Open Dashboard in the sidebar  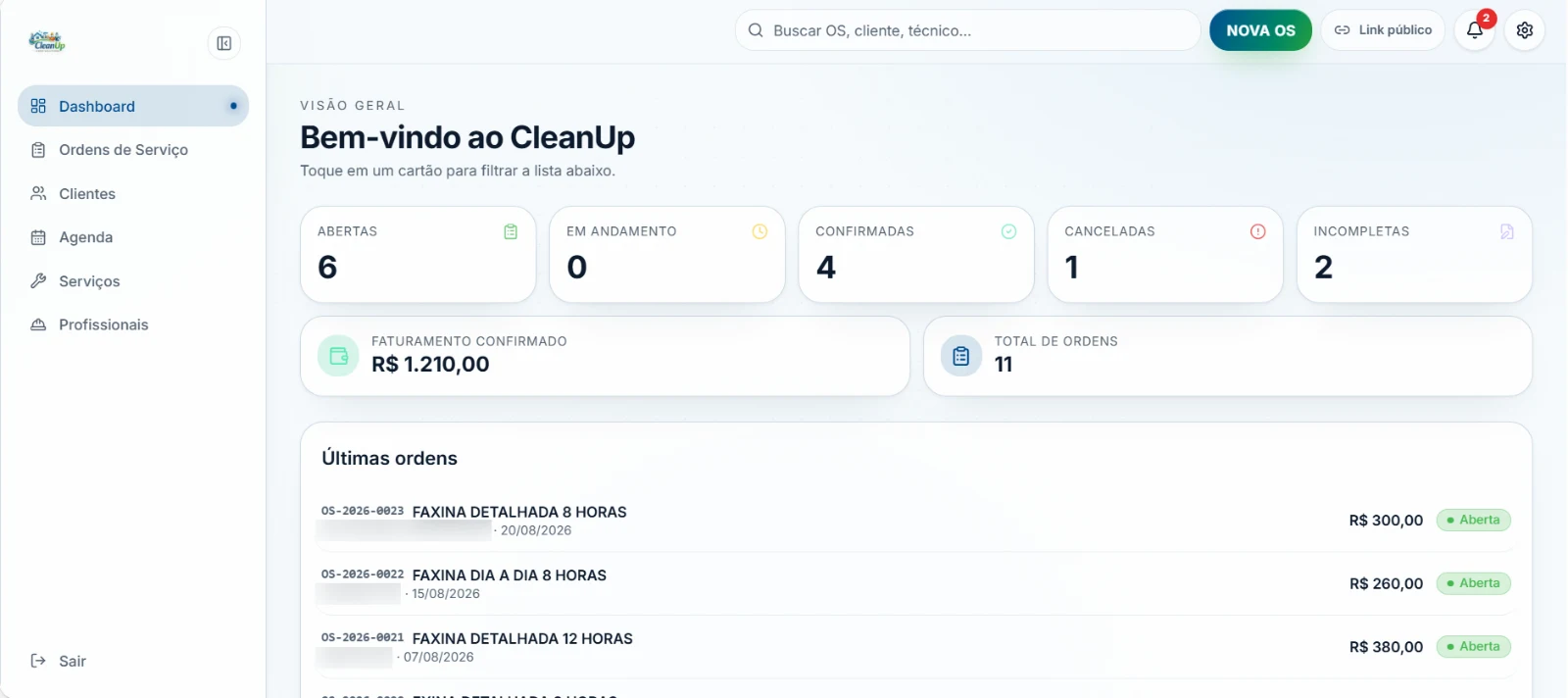(x=133, y=106)
